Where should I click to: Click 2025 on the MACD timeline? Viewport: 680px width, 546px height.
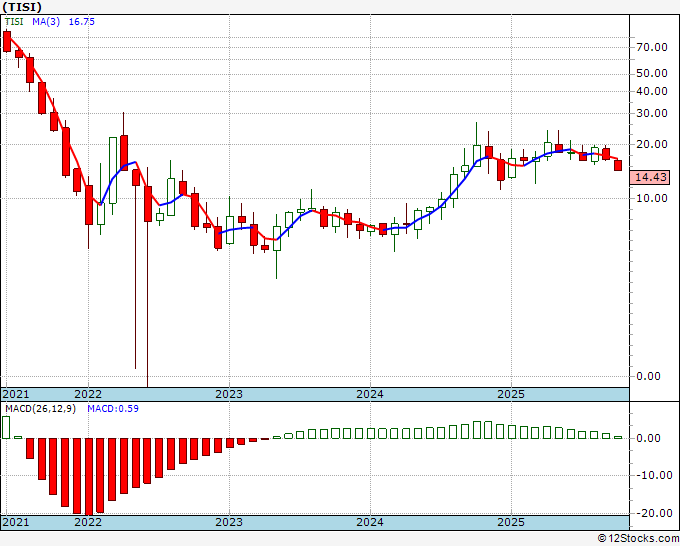(511, 522)
